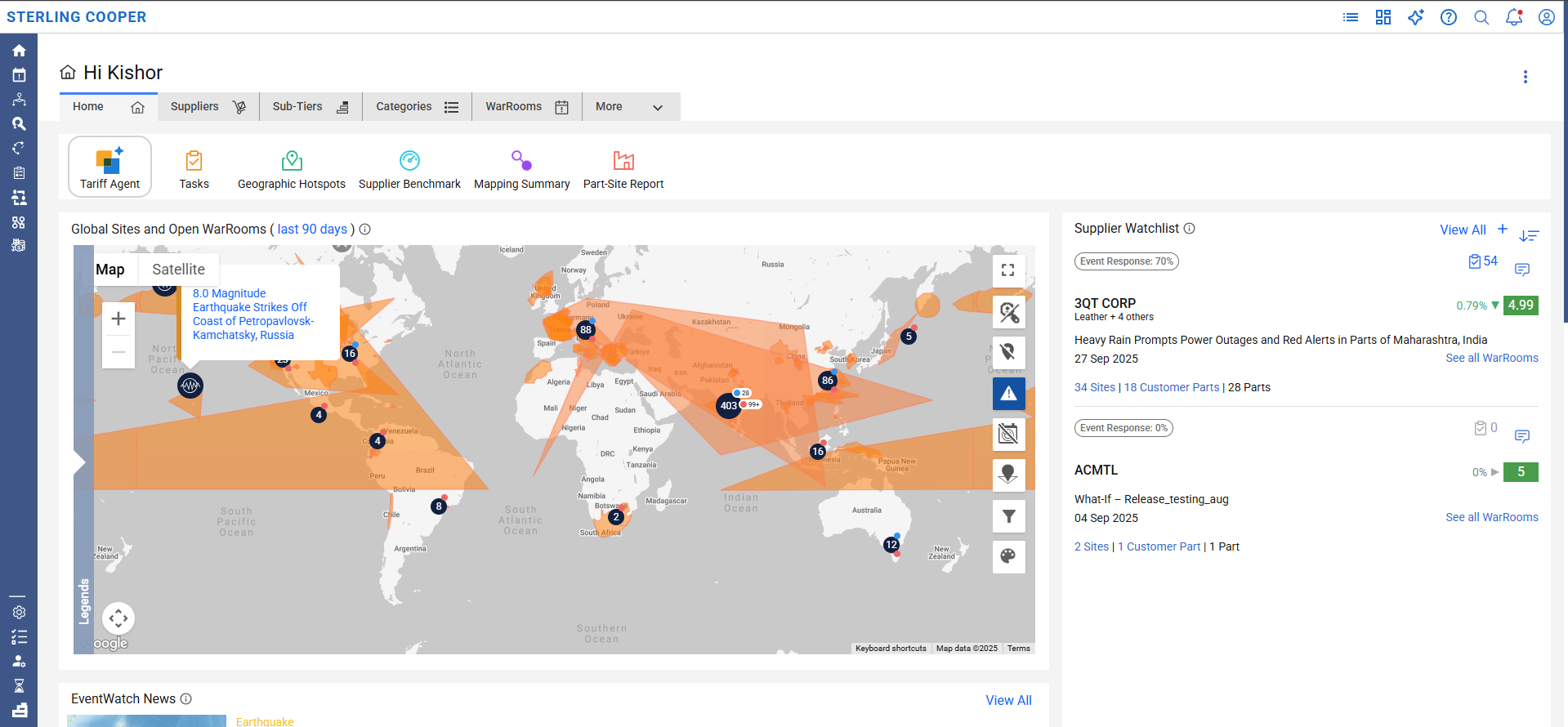Switch to the Suppliers tab
This screenshot has width=1568, height=727.
[x=208, y=107]
